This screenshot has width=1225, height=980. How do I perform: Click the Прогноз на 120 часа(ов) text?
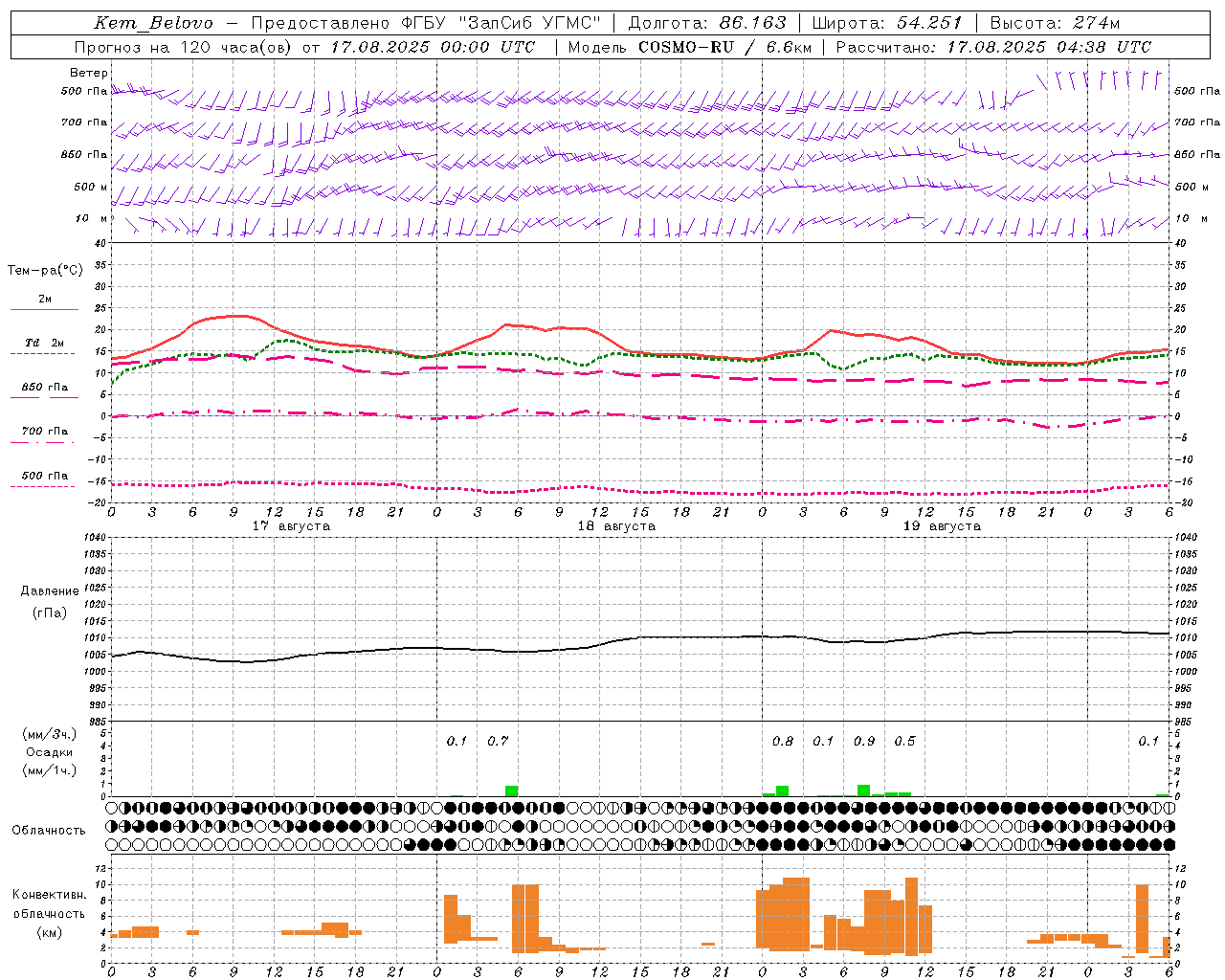coord(185,47)
